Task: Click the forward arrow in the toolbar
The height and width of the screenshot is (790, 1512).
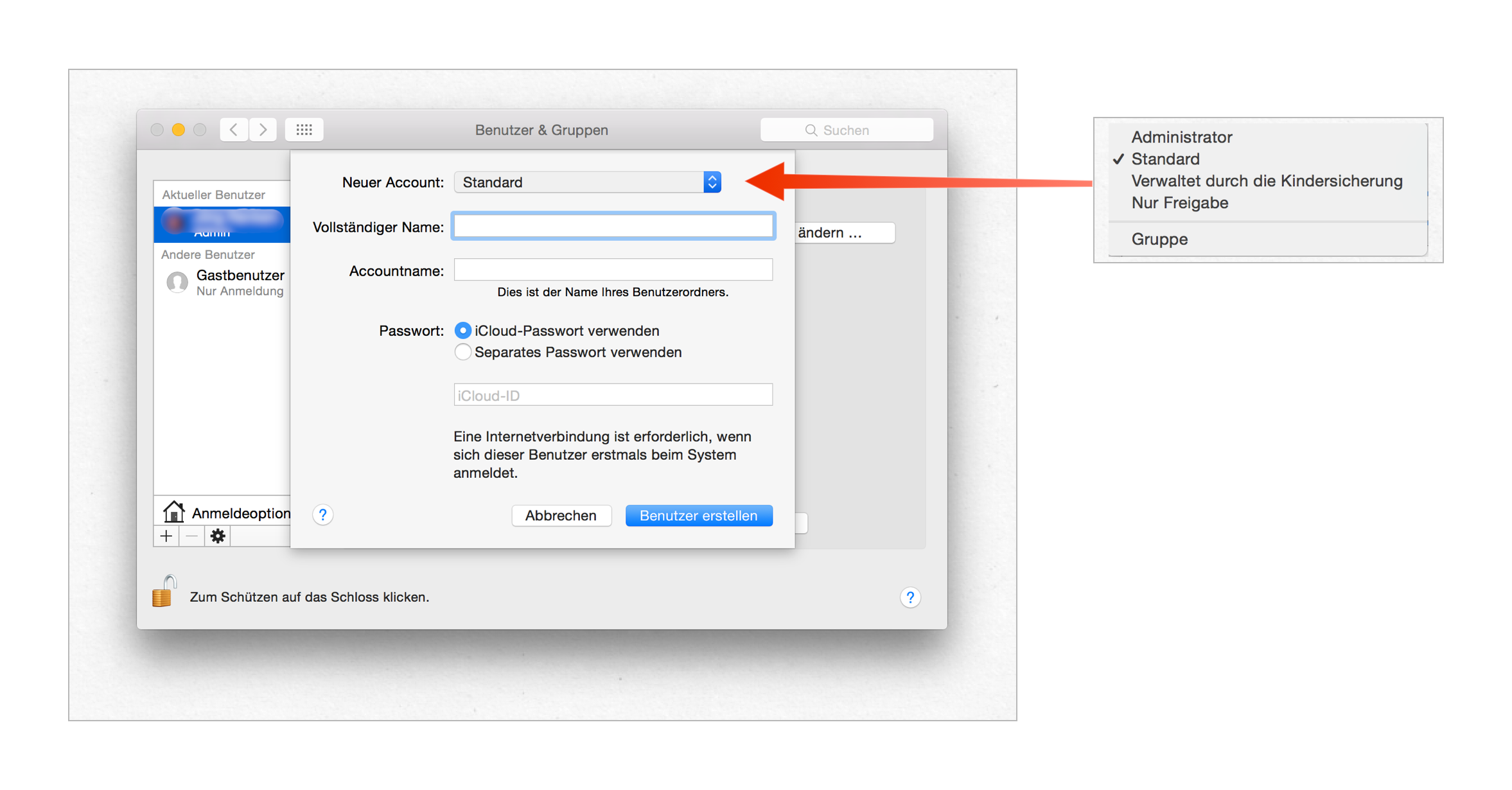Action: [262, 129]
